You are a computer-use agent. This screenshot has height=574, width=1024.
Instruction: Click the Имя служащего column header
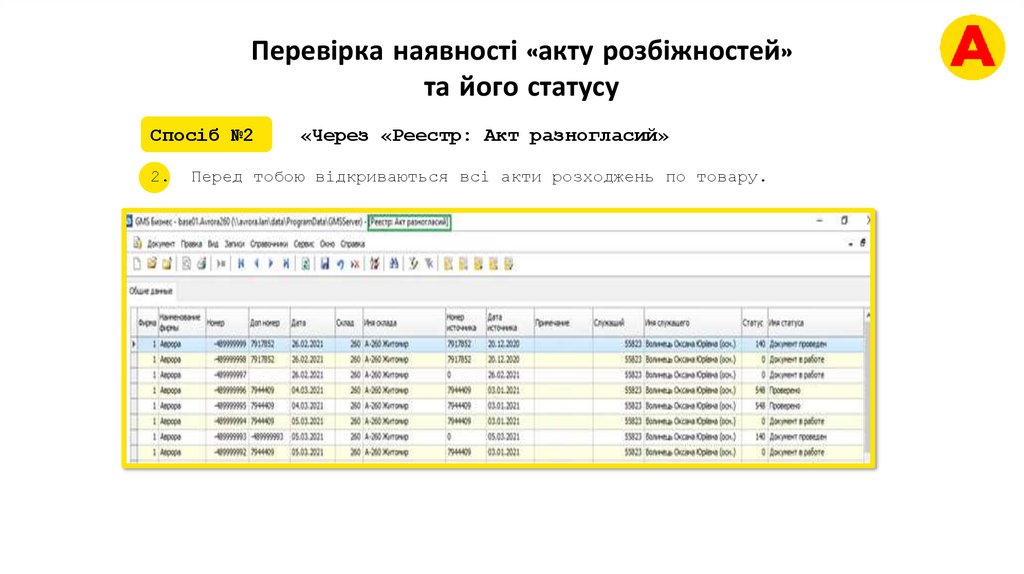pyautogui.click(x=692, y=323)
